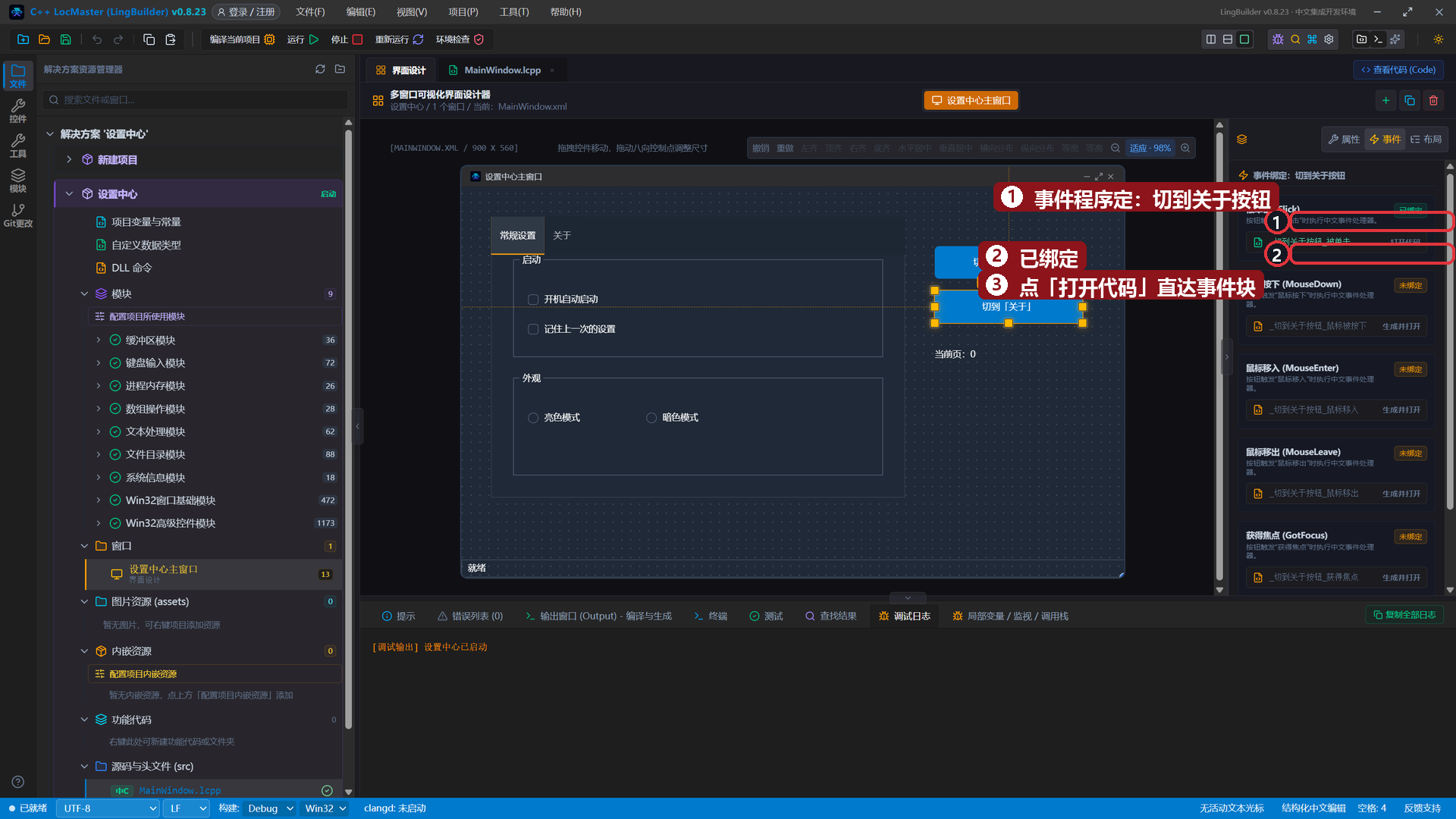
Task: Delete window with the red trash icon
Action: (1433, 100)
